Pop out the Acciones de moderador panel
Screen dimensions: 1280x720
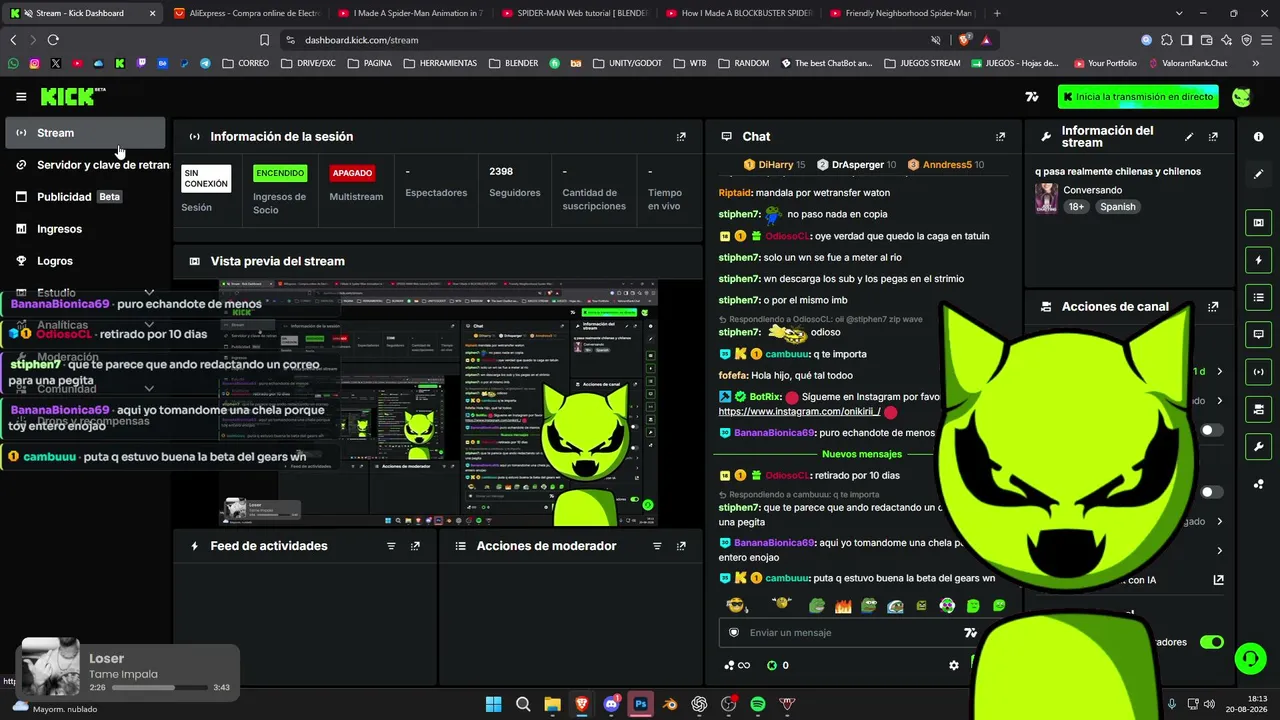(x=681, y=546)
